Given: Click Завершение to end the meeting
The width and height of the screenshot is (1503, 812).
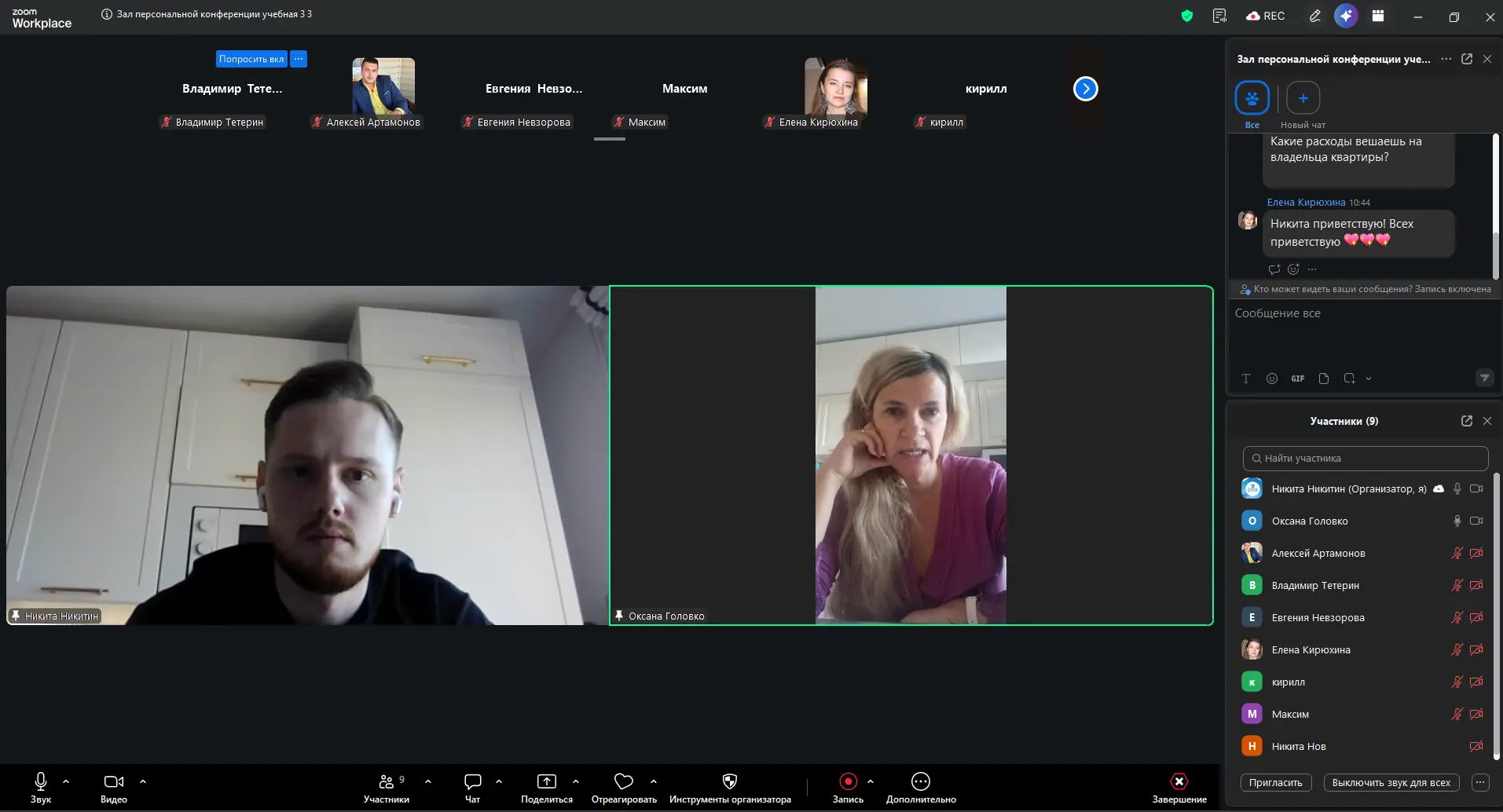Looking at the screenshot, I should point(1179,788).
